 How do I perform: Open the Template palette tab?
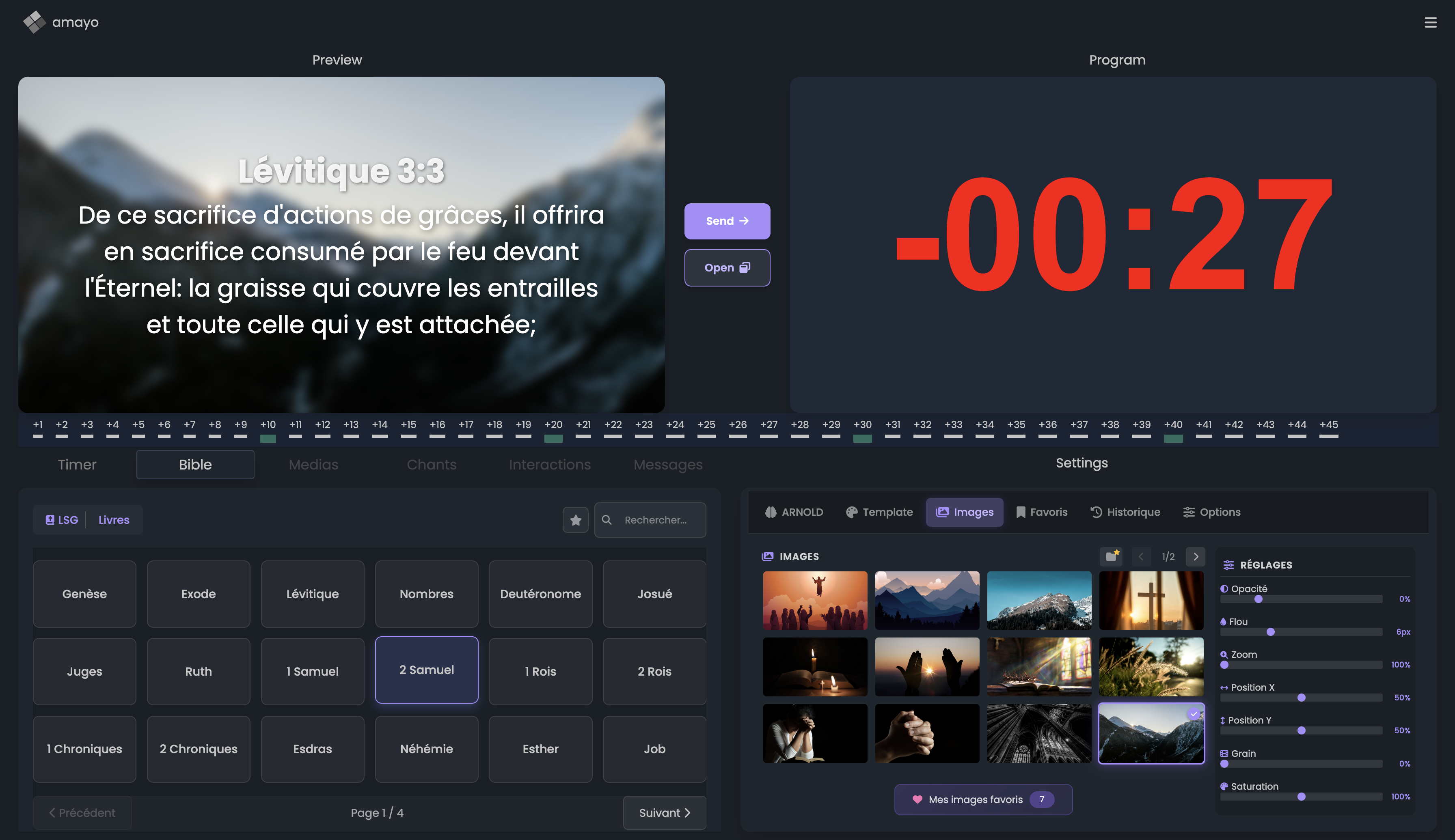(x=879, y=512)
